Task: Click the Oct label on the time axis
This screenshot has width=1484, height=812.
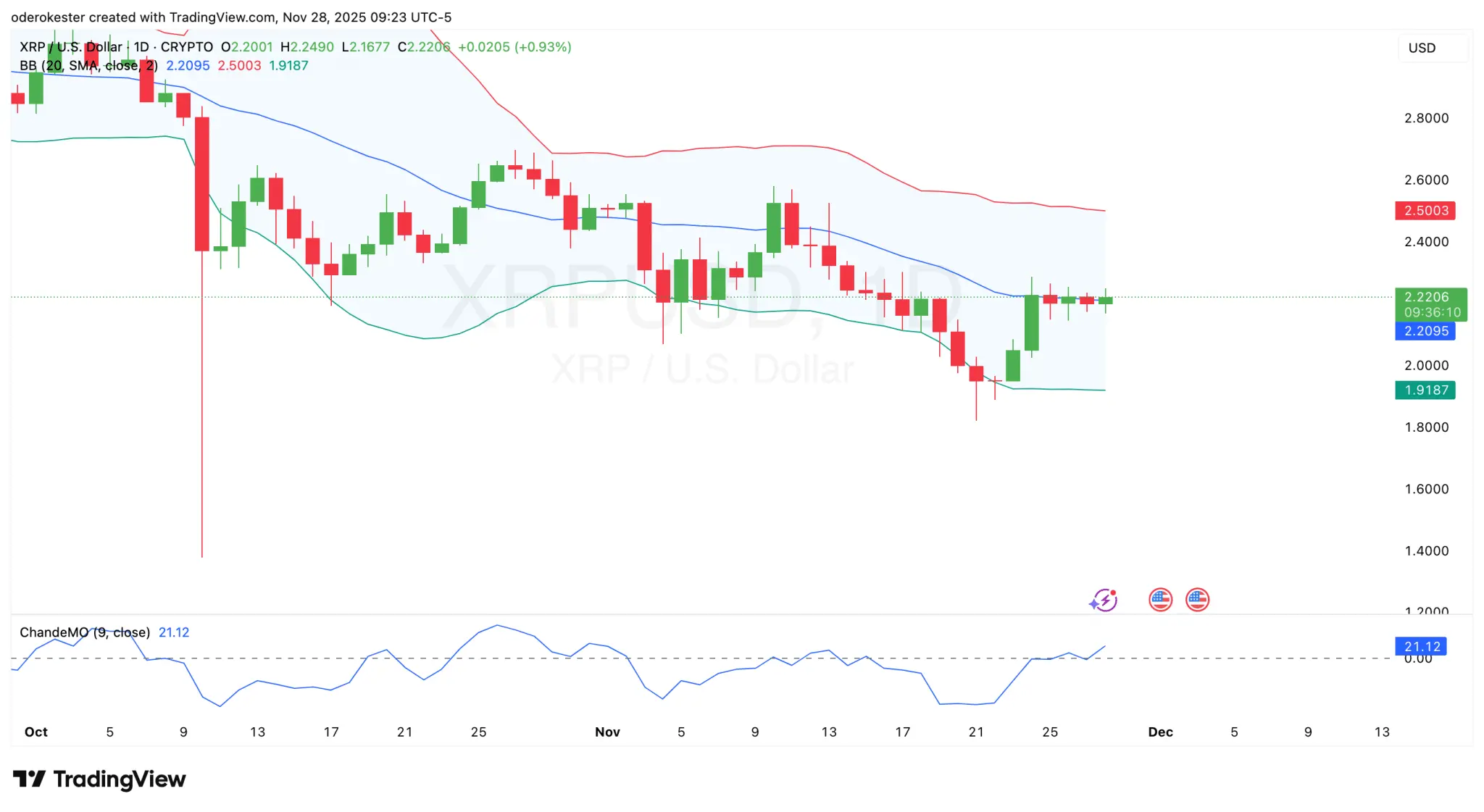Action: click(36, 732)
